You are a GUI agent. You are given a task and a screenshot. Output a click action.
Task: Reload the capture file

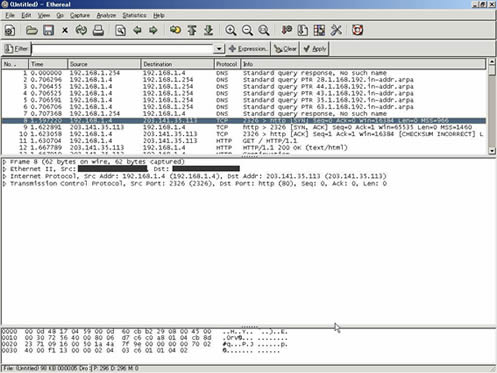[x=81, y=31]
